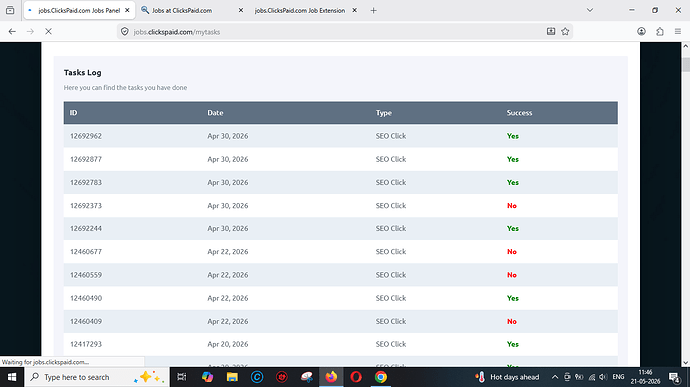Open the Firefox account icon
This screenshot has height=387, width=690.
(642, 31)
